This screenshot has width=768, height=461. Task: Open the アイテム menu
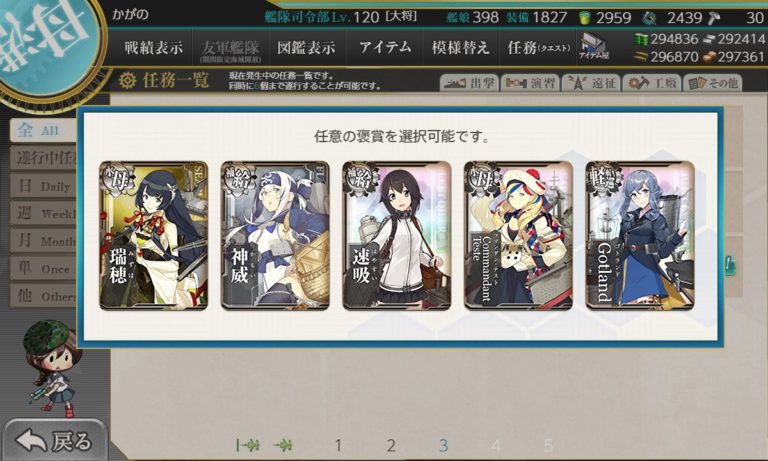click(x=385, y=48)
